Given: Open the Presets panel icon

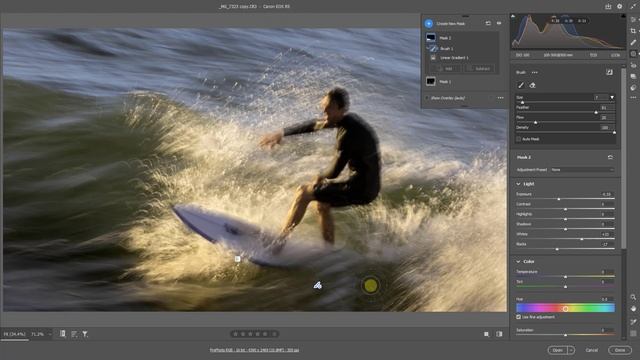Looking at the screenshot, I should 633,88.
